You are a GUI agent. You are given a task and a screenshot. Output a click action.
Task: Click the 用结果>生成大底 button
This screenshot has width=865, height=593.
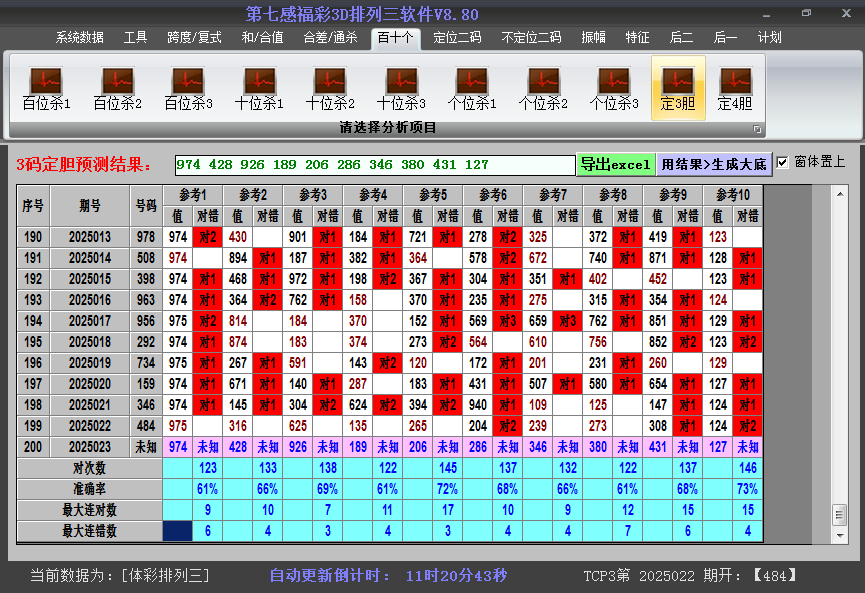coord(714,164)
